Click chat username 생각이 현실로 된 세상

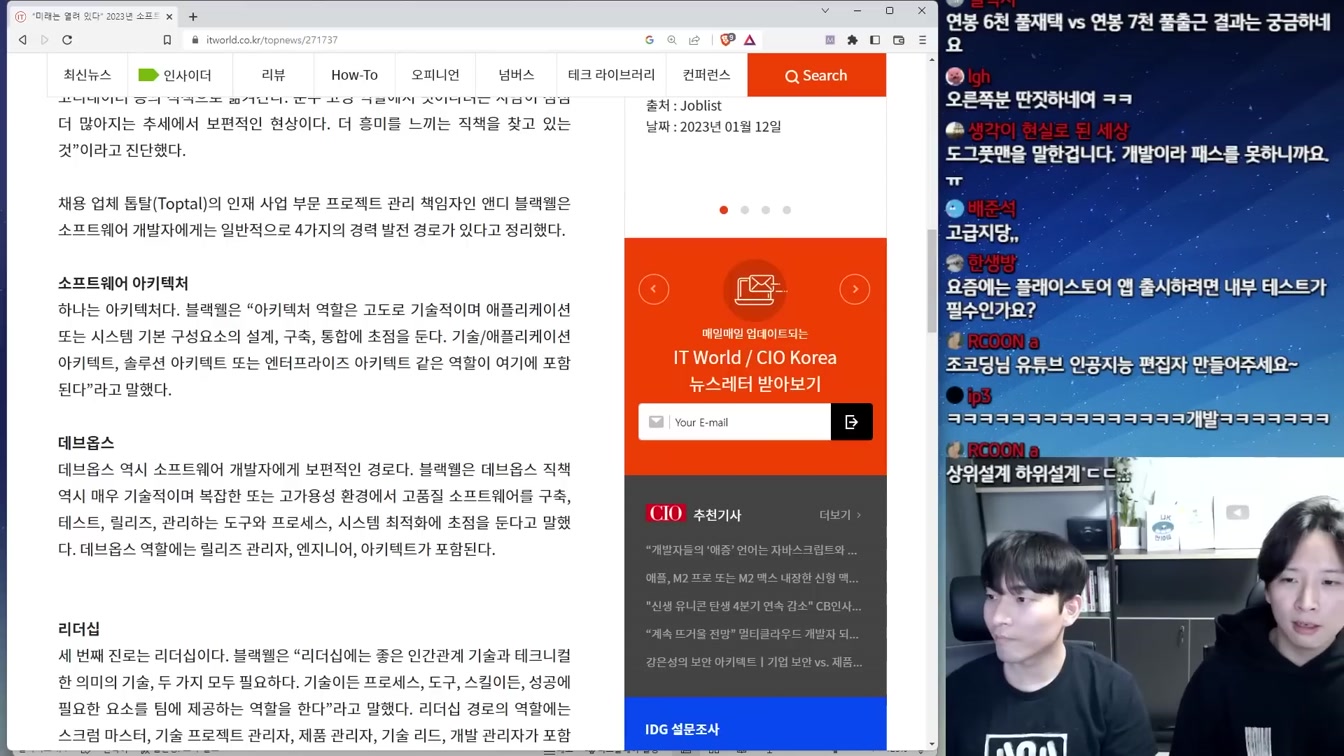(1048, 131)
